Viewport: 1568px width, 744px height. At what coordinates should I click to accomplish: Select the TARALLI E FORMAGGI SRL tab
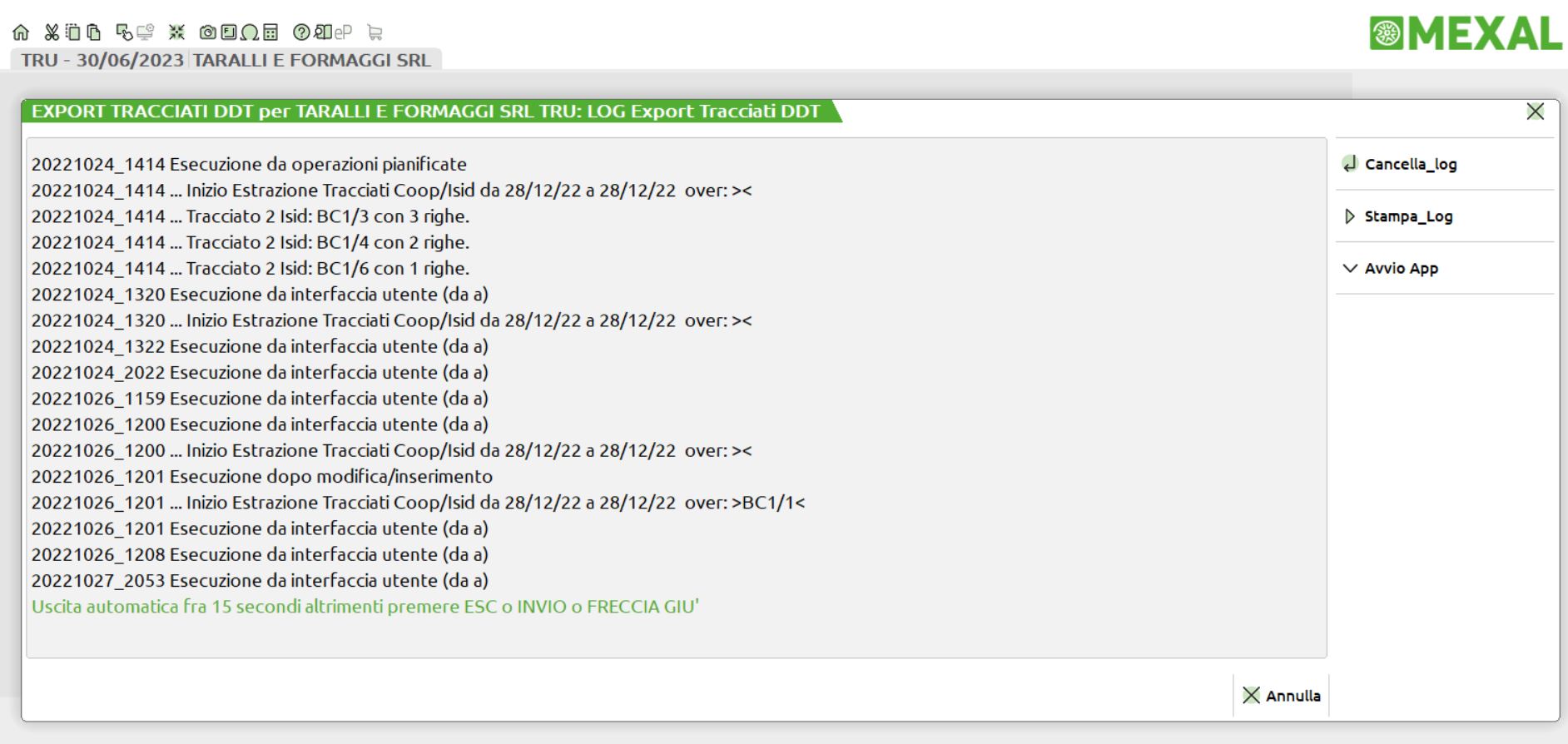point(312,60)
